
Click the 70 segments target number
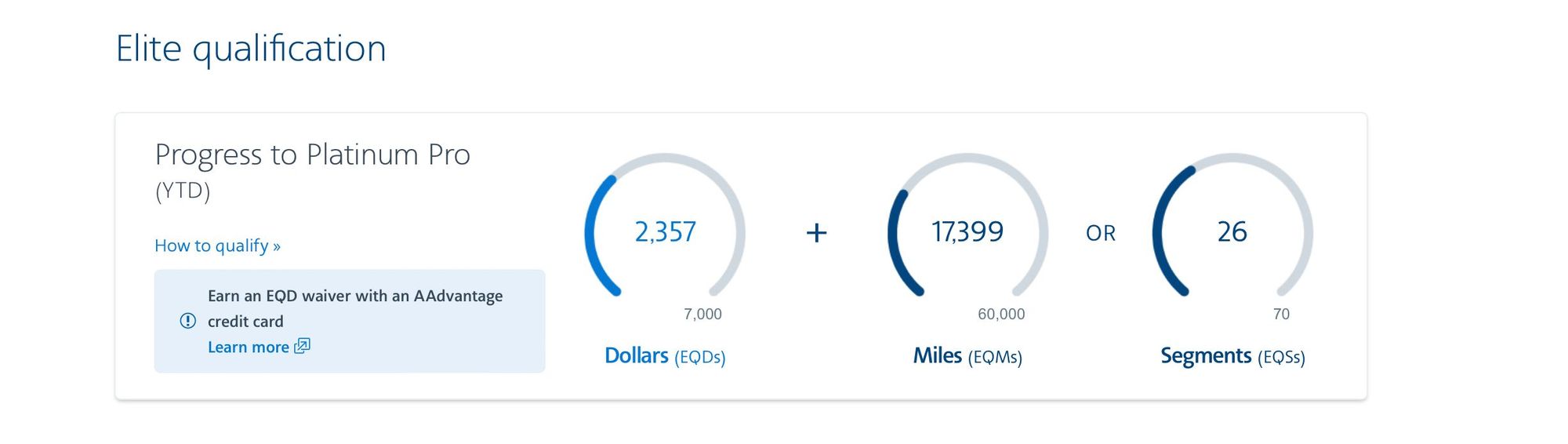coord(1281,314)
